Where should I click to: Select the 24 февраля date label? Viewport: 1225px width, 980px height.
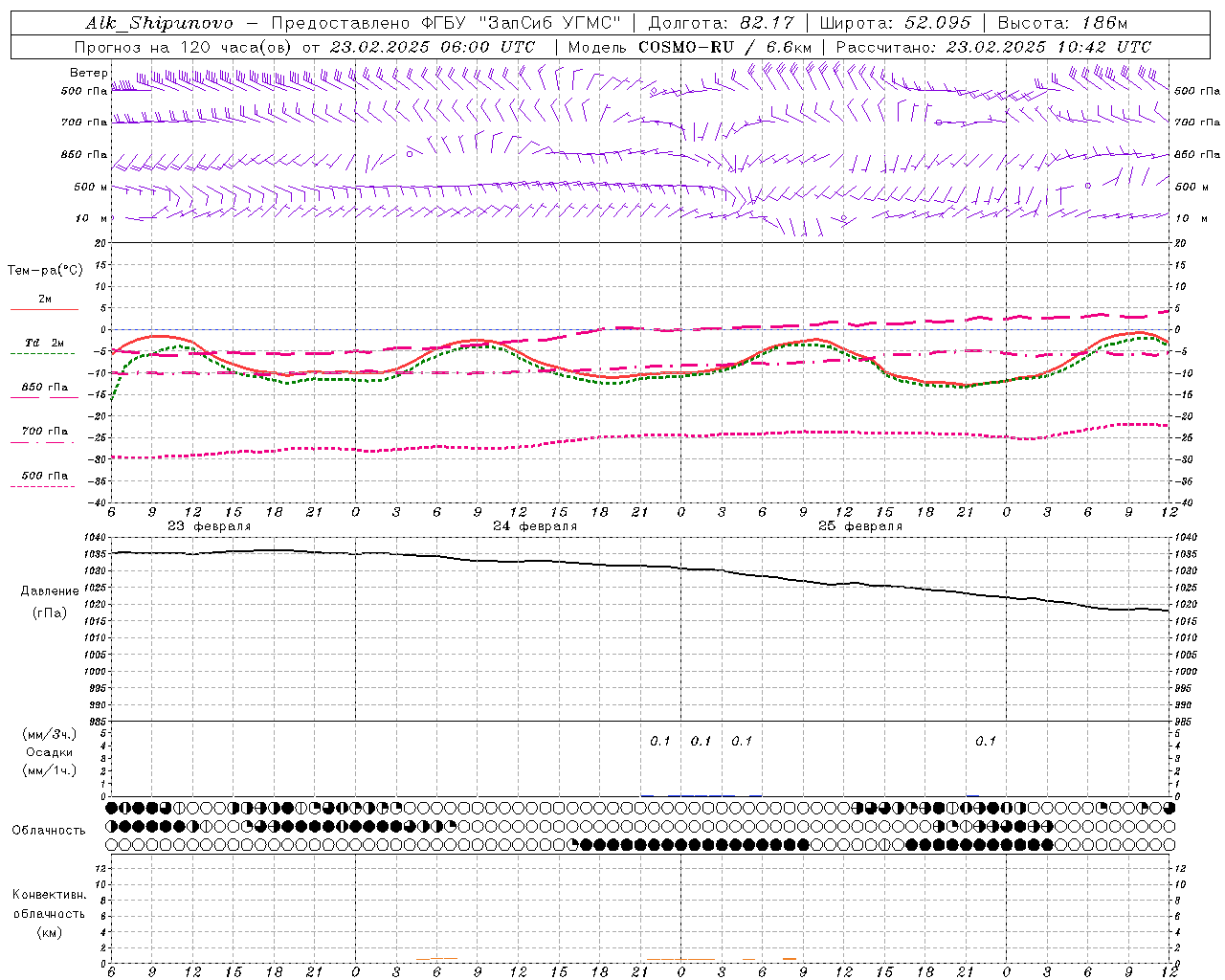click(x=535, y=526)
